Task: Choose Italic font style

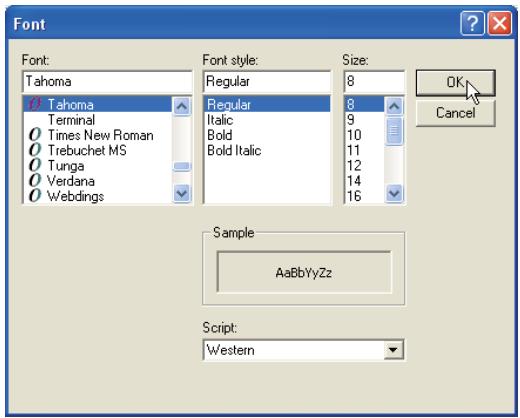Action: tap(267, 120)
